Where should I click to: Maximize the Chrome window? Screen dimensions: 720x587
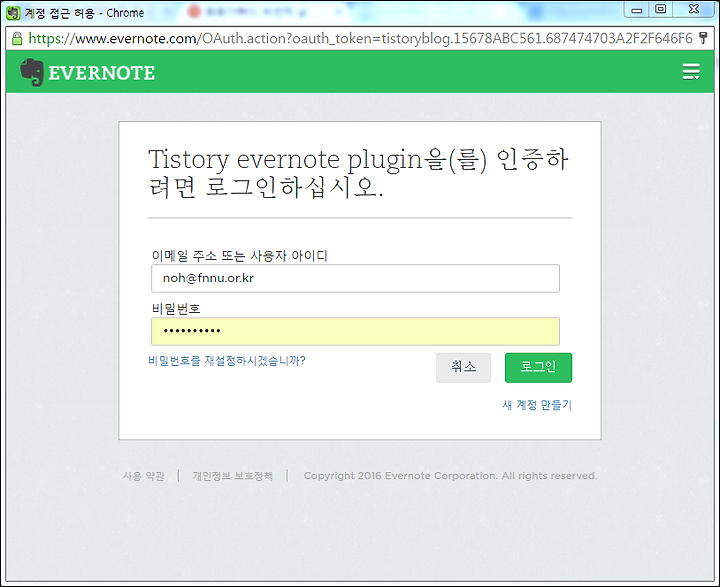(x=660, y=10)
